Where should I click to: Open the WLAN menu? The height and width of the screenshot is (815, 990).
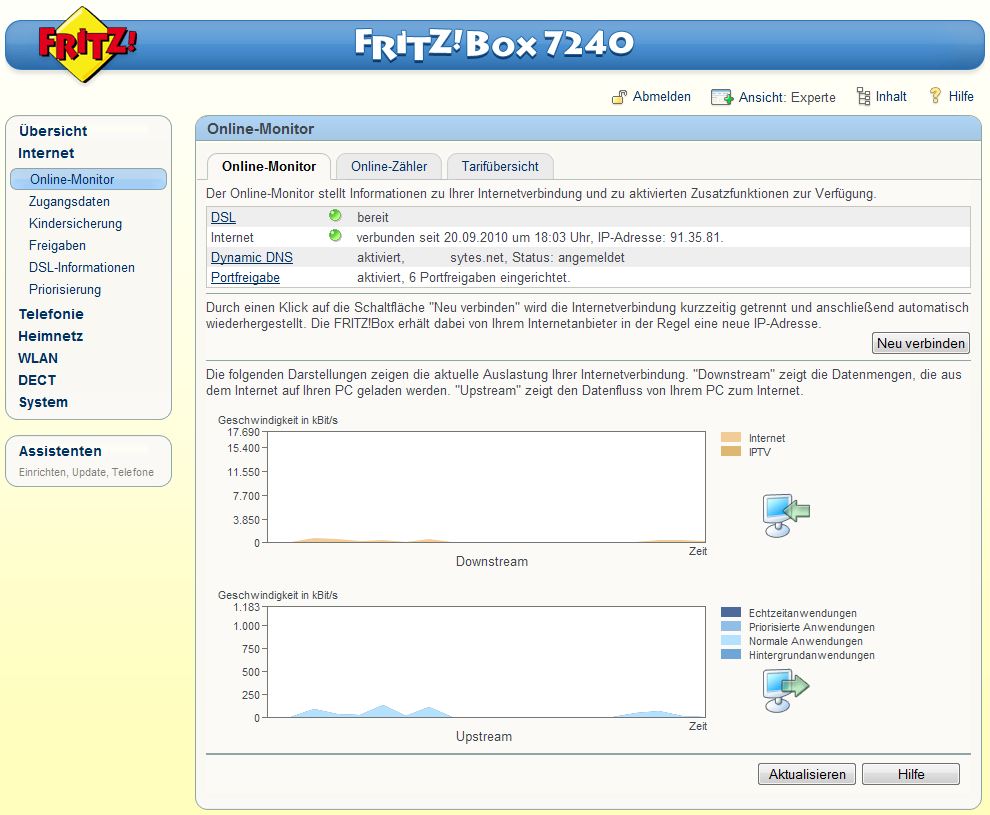pyautogui.click(x=38, y=359)
